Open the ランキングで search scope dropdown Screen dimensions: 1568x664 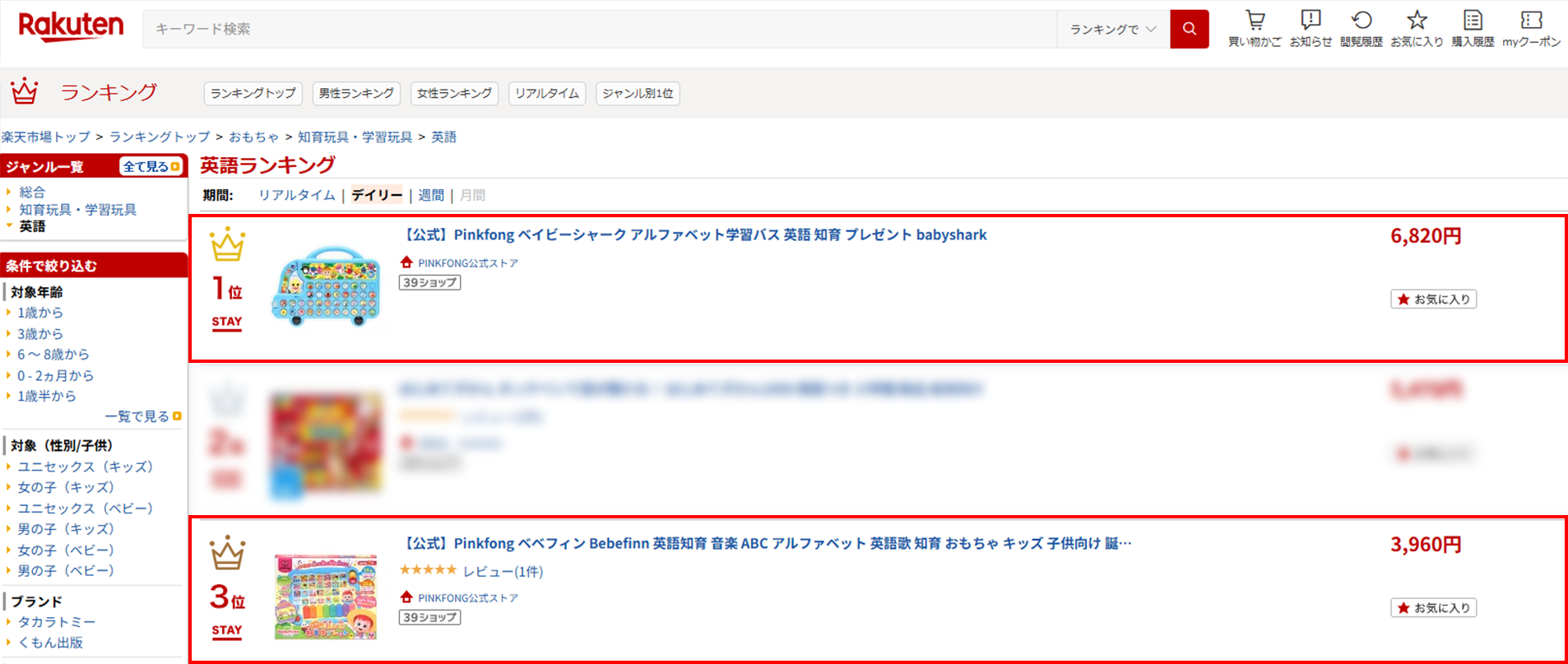point(1113,29)
